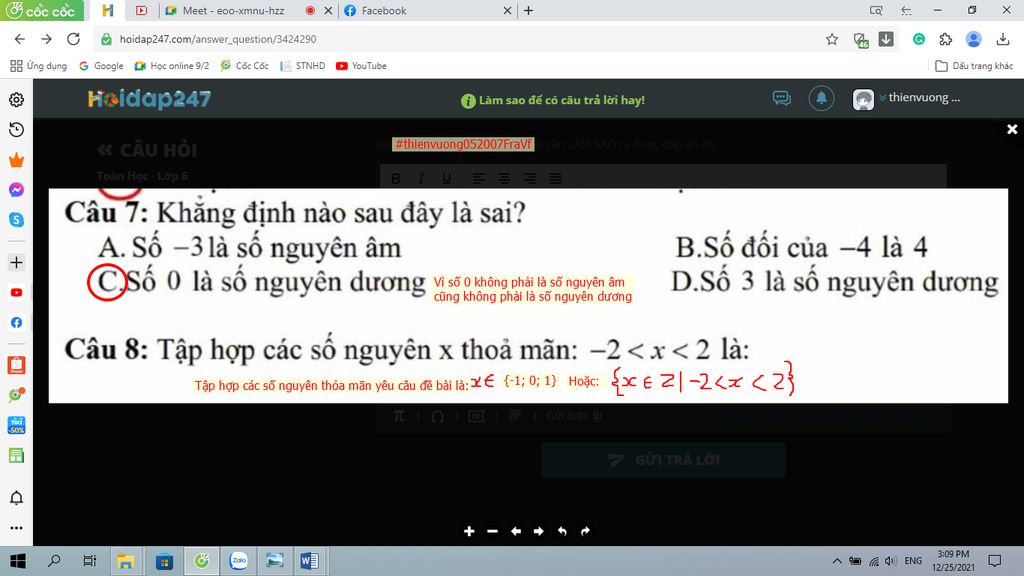Open the Google bookmark
1024x576 pixels.
101,66
